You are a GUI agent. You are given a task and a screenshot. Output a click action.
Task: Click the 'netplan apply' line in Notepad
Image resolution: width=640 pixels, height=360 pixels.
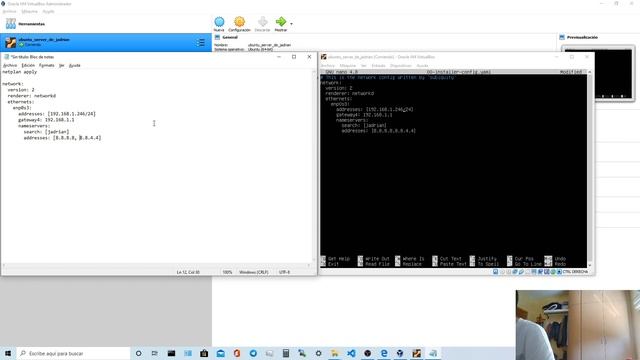click(x=20, y=72)
